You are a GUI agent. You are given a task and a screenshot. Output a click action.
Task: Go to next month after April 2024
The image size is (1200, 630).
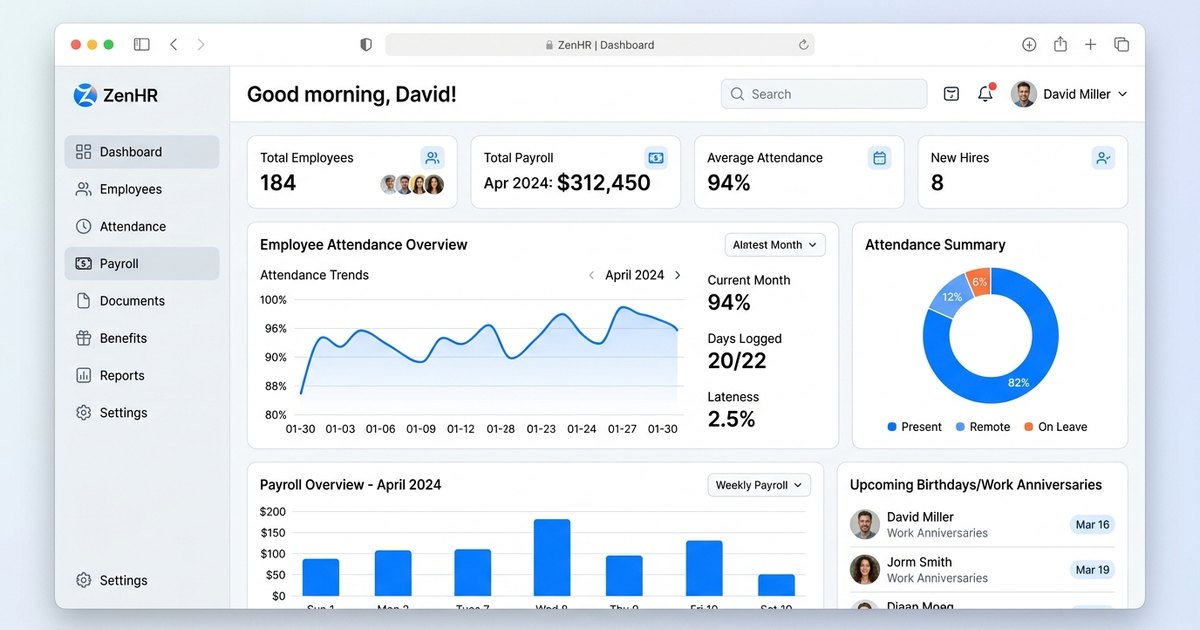[x=678, y=275]
